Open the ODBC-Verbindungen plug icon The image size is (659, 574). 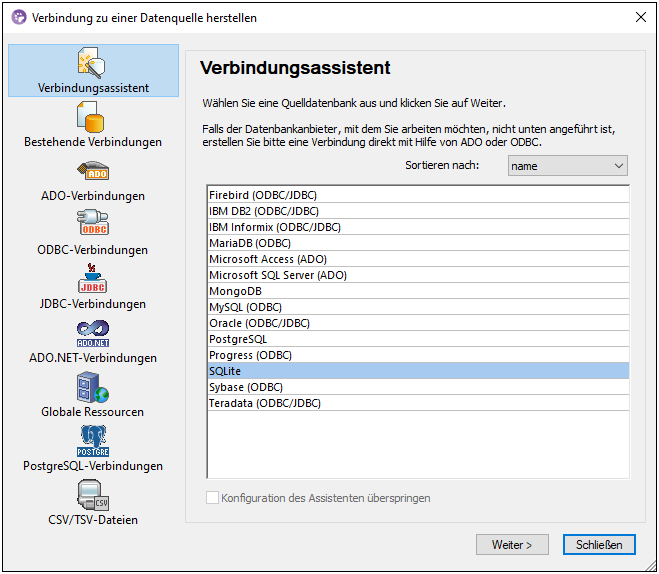[93, 223]
